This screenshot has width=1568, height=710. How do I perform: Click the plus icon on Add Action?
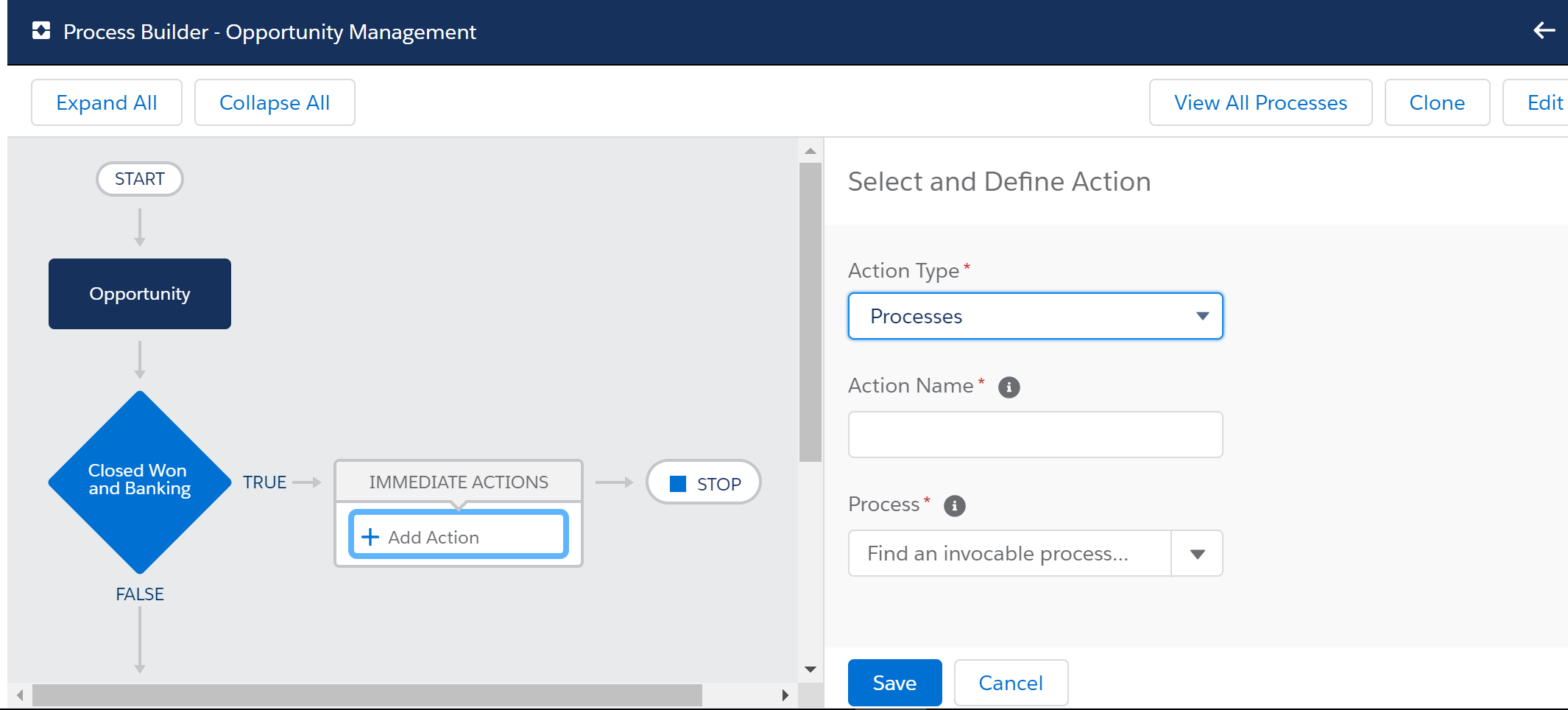[x=370, y=537]
